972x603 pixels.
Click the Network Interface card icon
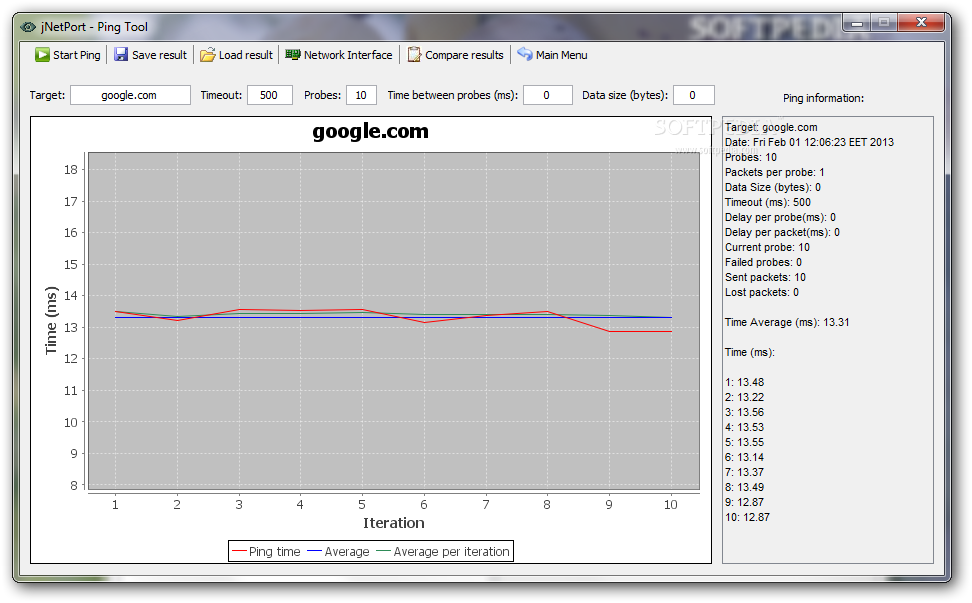coord(293,55)
